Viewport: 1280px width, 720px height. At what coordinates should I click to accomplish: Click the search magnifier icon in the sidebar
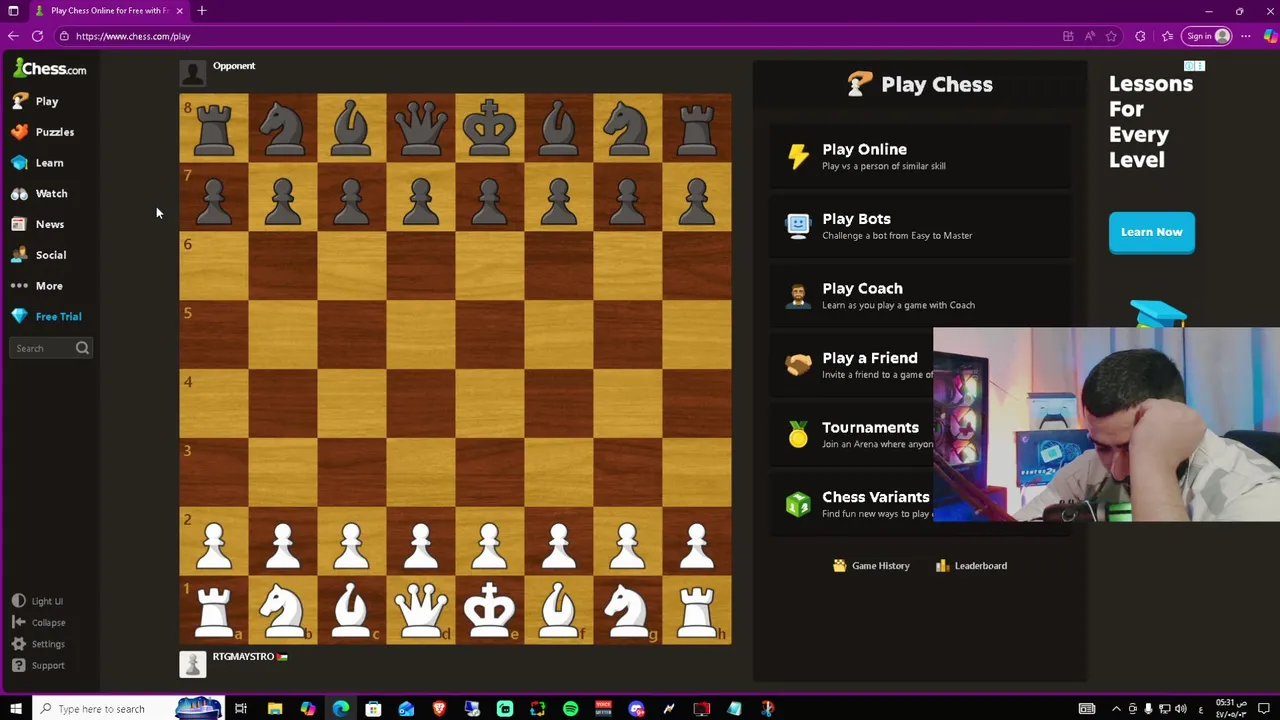pos(82,348)
